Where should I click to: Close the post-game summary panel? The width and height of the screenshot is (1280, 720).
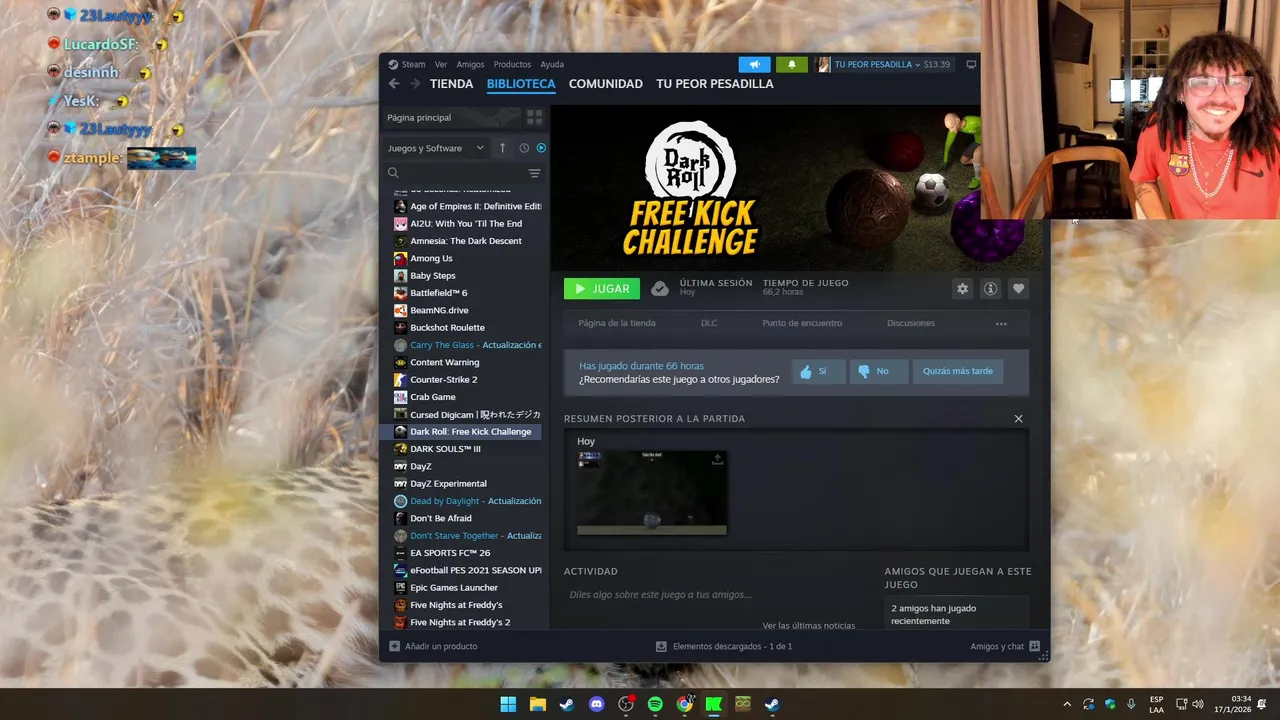(x=1018, y=419)
